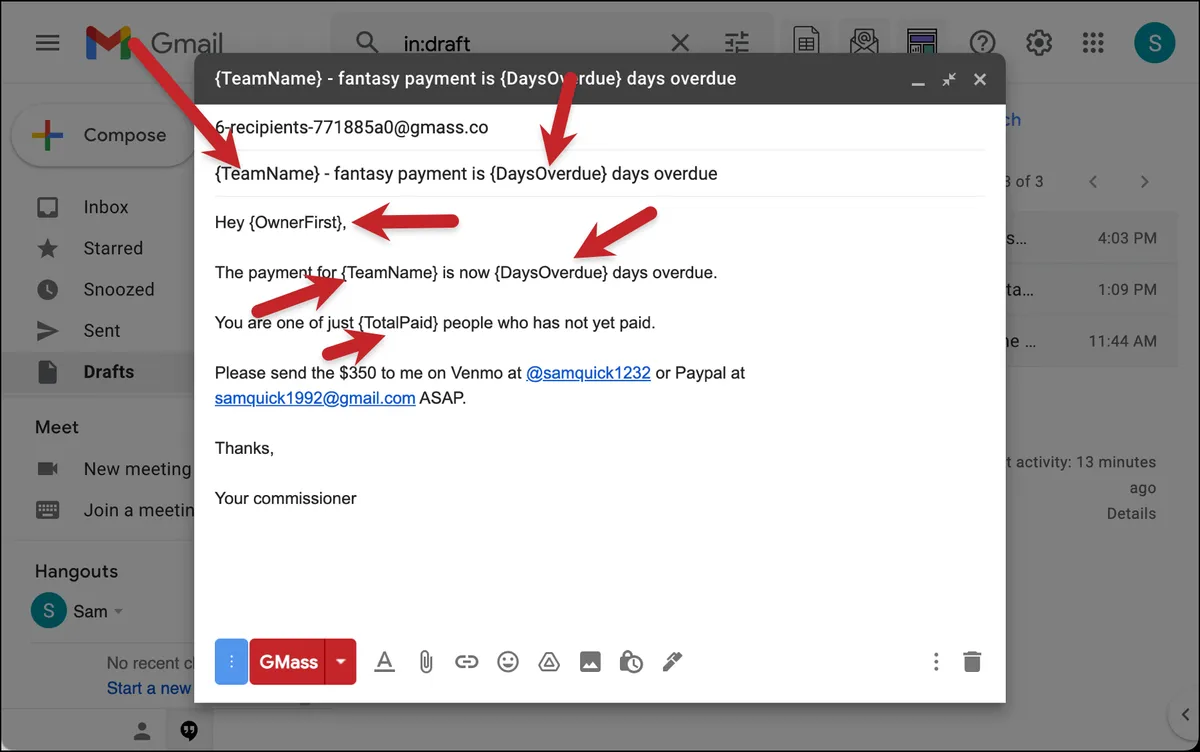Open the GMass email list builder icon
1200x752 pixels.
point(864,43)
